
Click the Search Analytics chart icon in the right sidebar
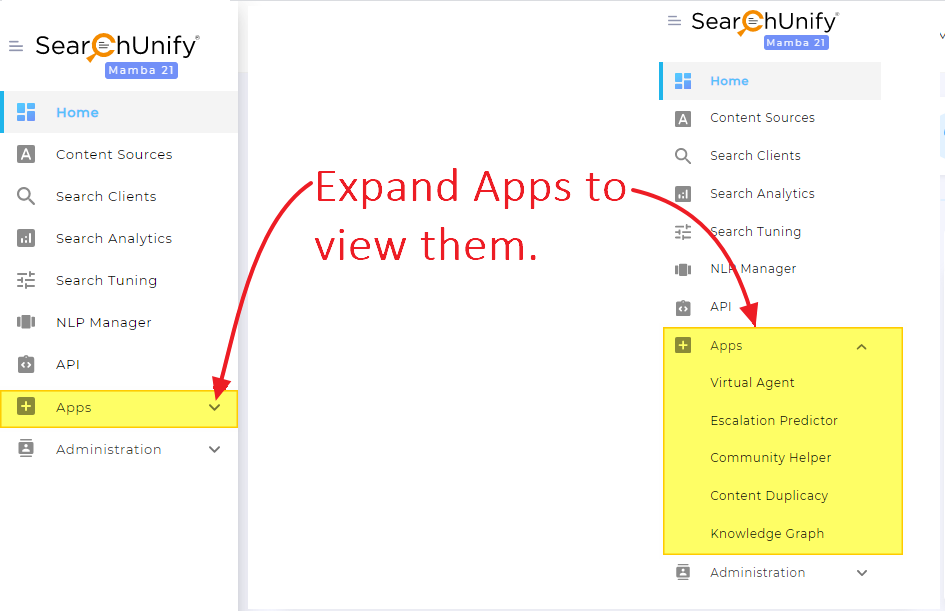(683, 193)
